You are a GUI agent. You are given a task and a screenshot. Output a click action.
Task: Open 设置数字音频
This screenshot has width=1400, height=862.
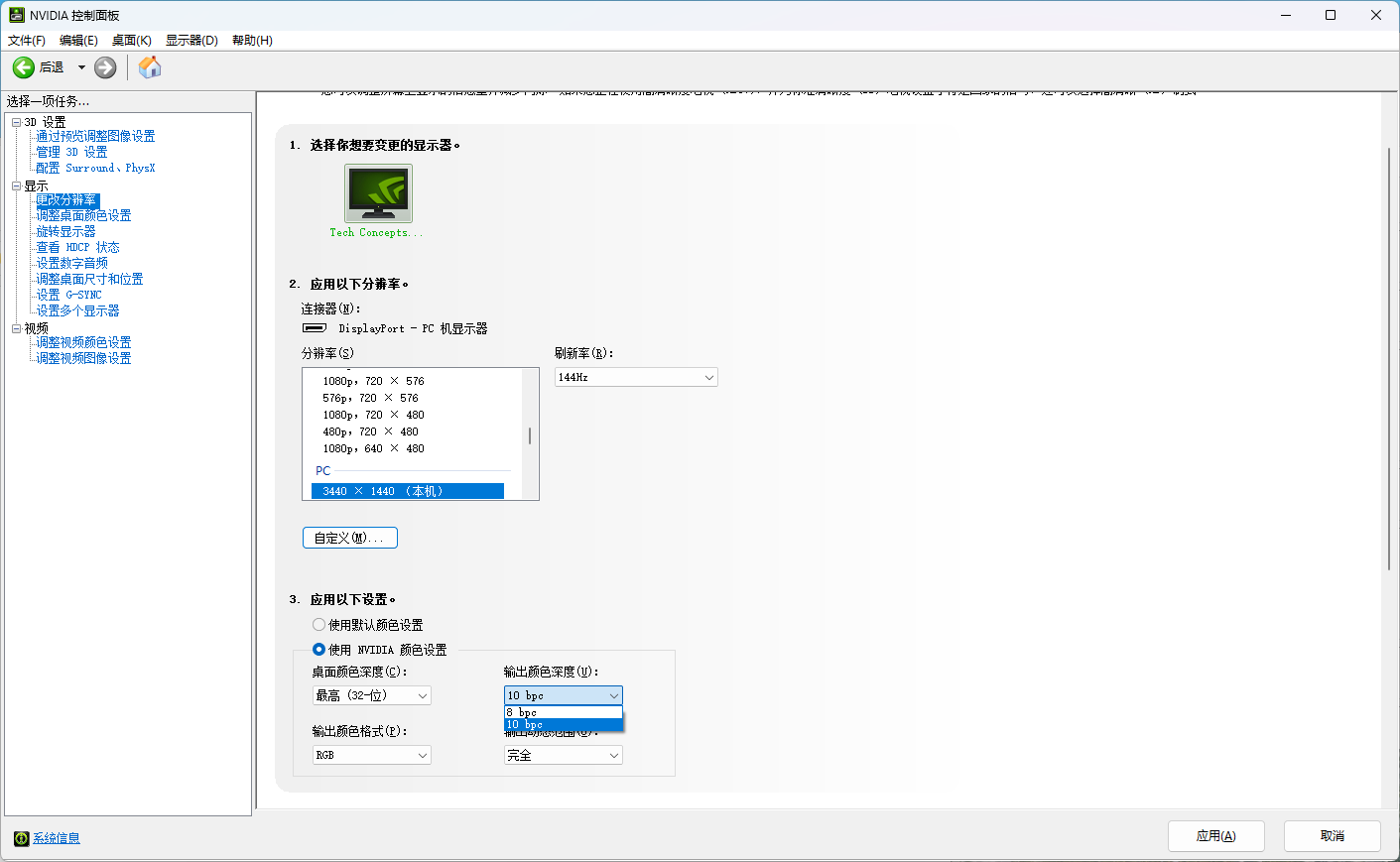71,264
